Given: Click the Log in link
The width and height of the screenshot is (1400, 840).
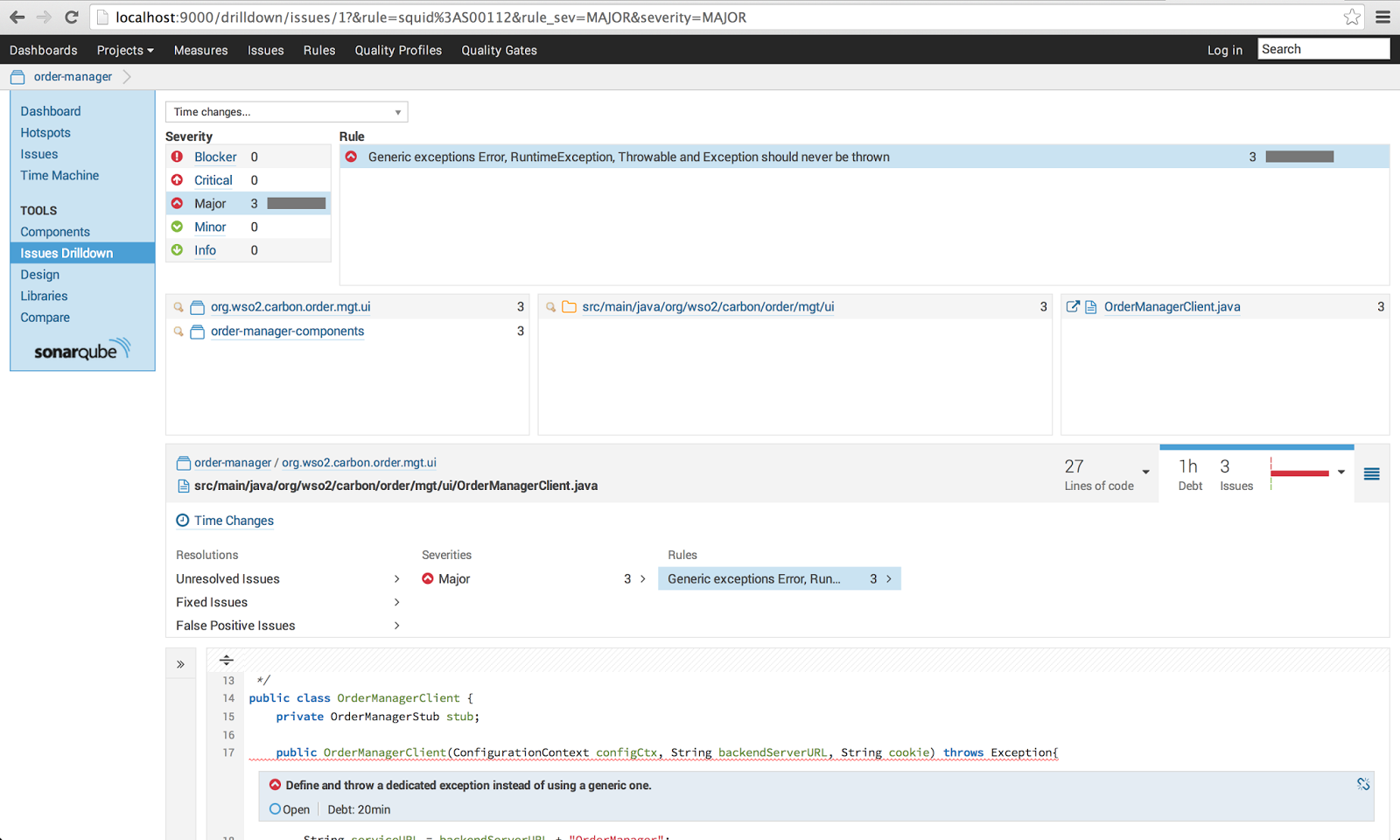Looking at the screenshot, I should pyautogui.click(x=1225, y=50).
